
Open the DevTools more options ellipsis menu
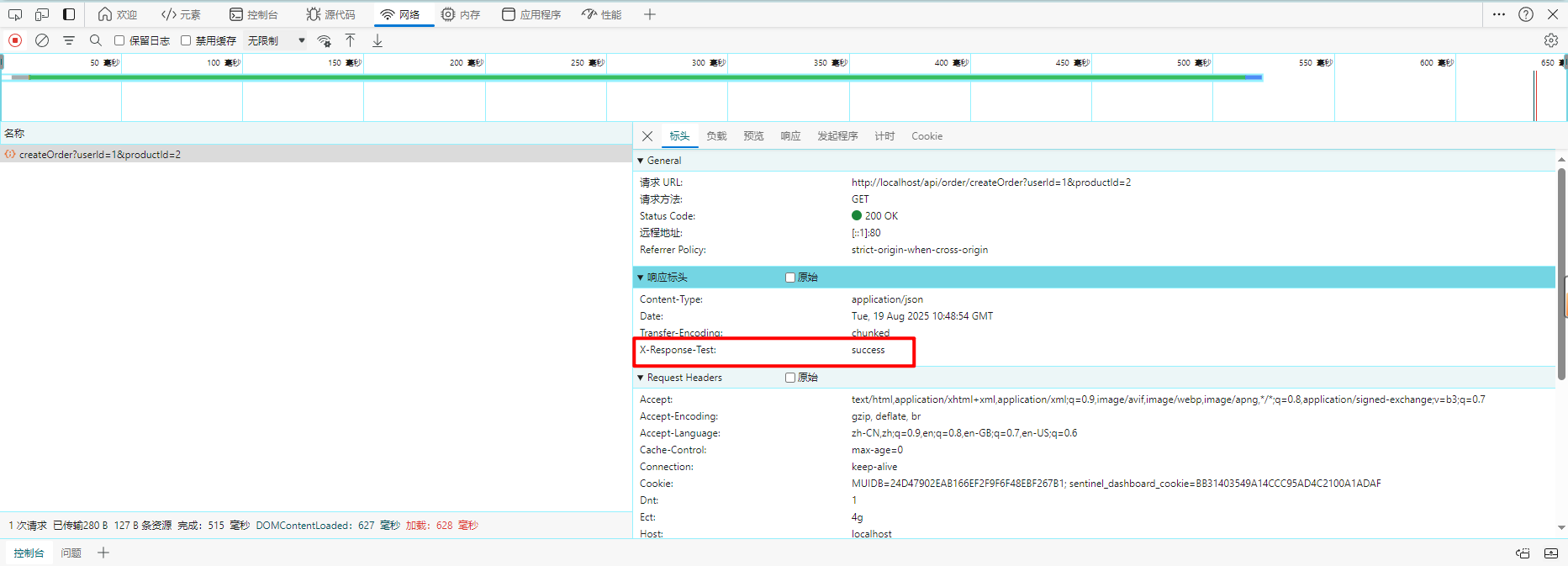1499,14
